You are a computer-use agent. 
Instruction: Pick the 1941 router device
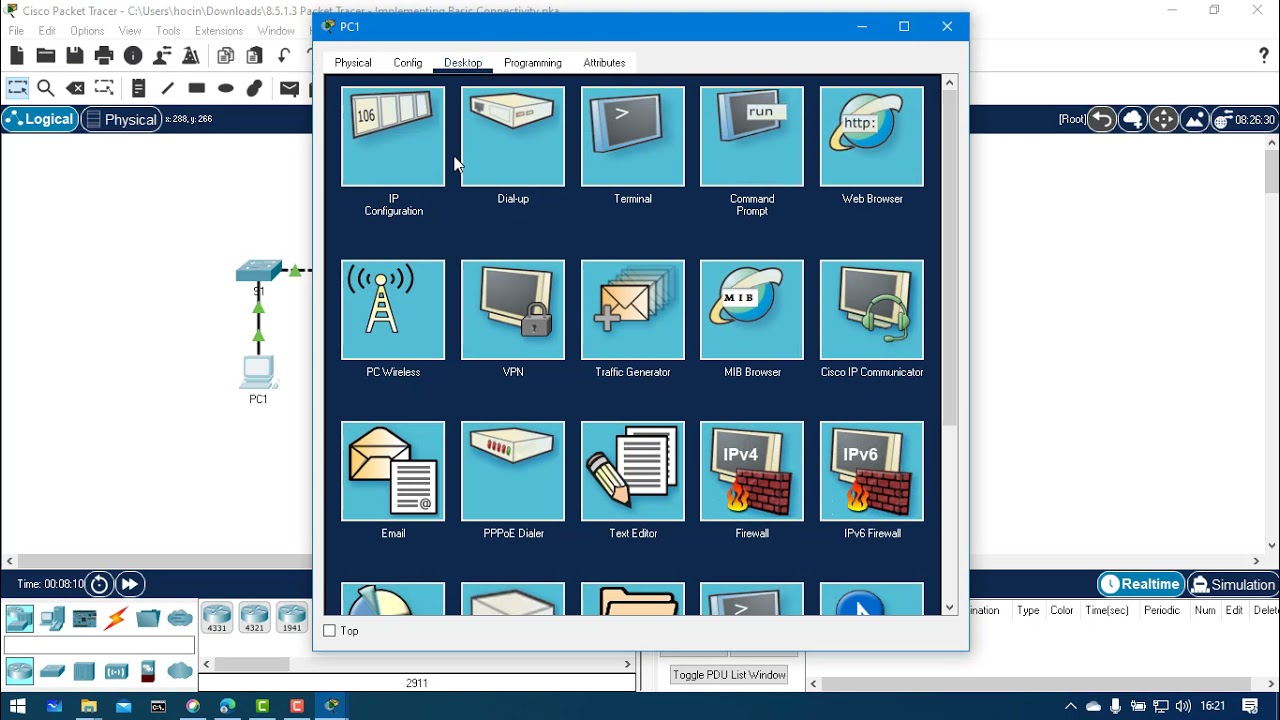(291, 619)
